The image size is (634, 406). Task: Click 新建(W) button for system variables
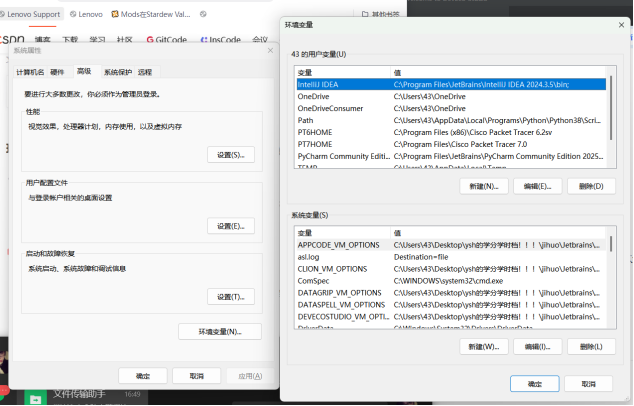[484, 347]
